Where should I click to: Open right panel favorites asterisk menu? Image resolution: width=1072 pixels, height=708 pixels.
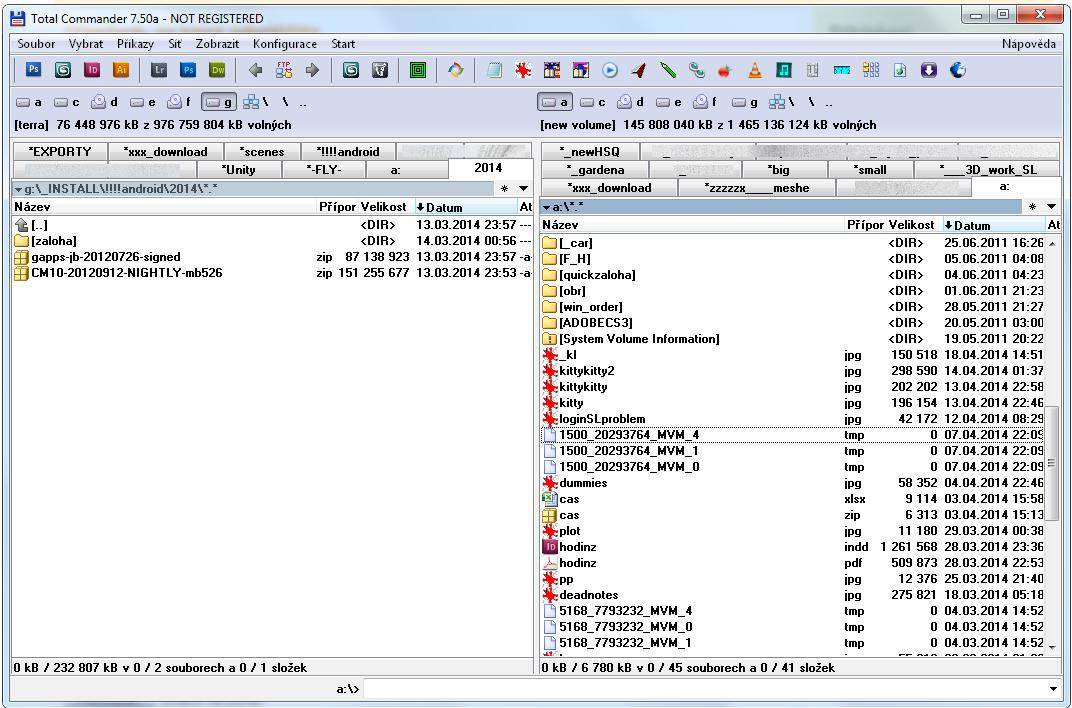click(1032, 206)
